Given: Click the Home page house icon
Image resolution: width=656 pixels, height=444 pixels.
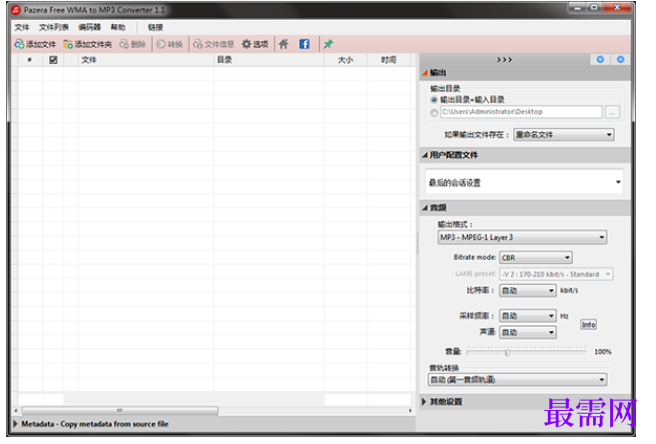Looking at the screenshot, I should click(284, 44).
